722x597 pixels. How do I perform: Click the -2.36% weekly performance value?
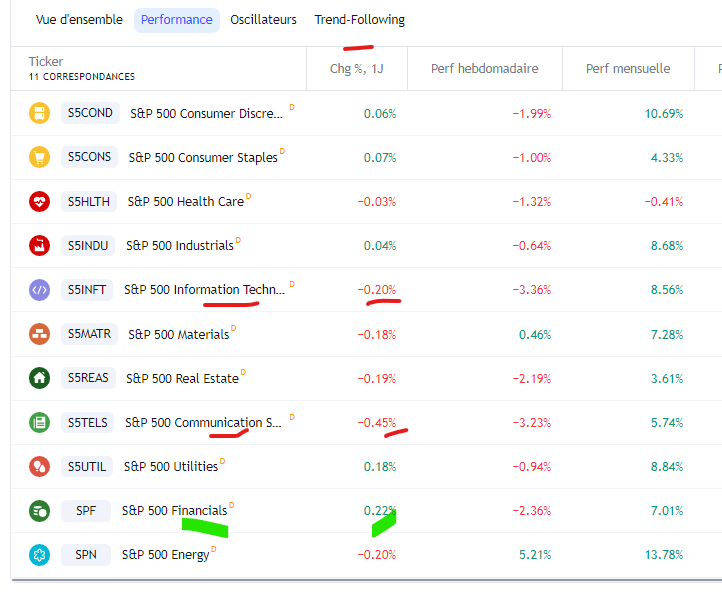[x=532, y=511]
